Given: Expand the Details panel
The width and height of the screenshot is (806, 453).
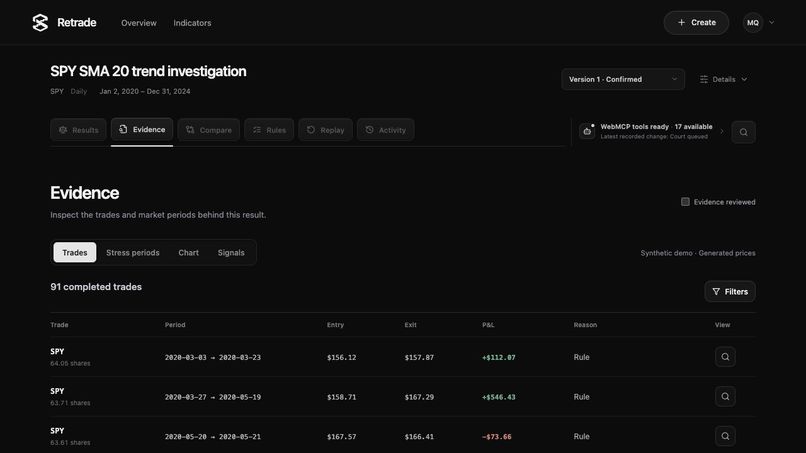Looking at the screenshot, I should [x=723, y=79].
